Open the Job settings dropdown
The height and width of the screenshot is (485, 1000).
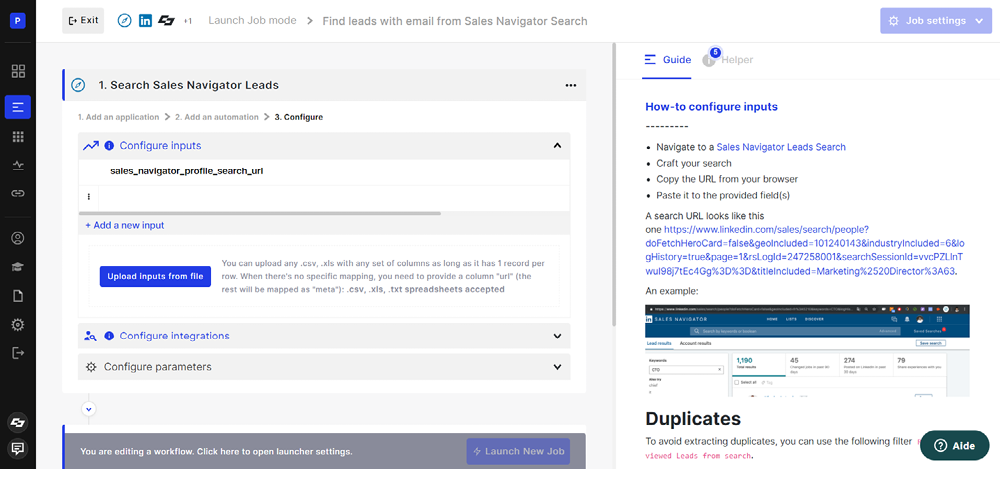[938, 20]
